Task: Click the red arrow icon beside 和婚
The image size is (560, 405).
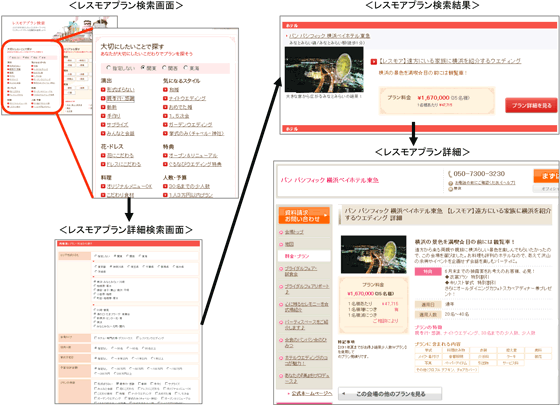Action: coord(165,90)
